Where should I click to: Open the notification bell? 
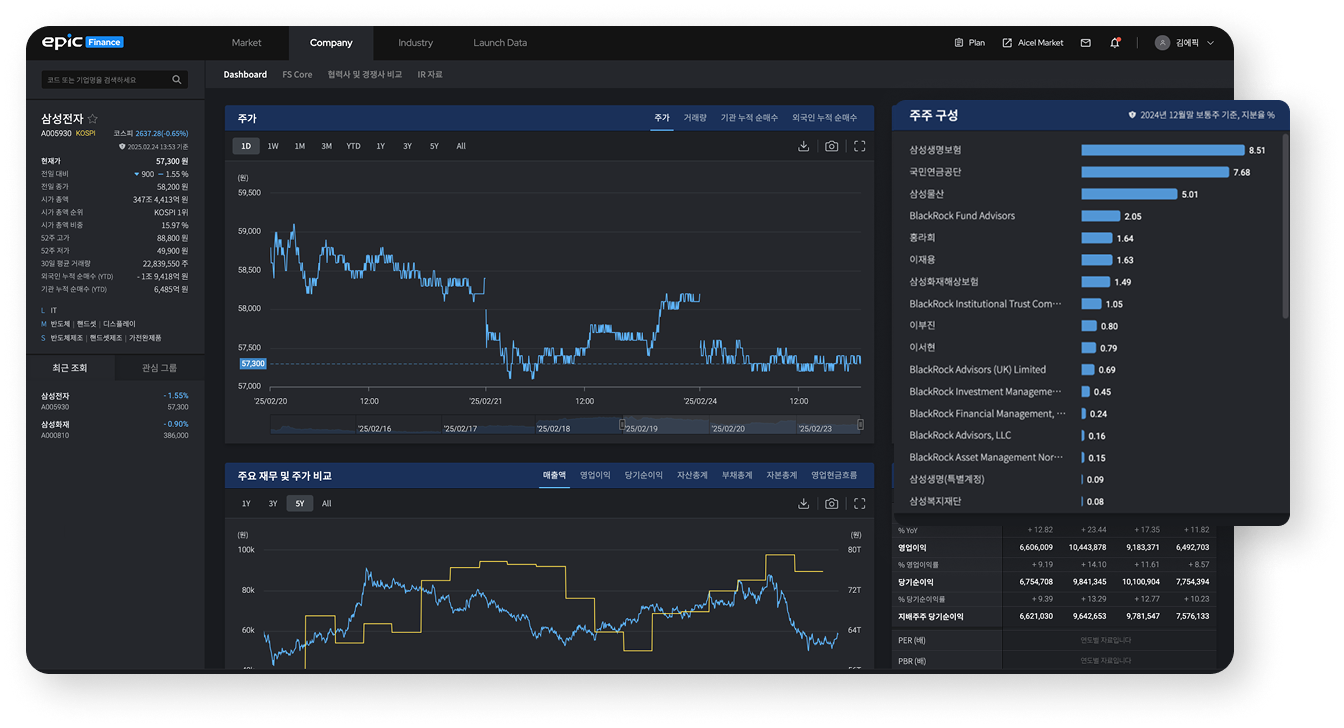click(1115, 43)
